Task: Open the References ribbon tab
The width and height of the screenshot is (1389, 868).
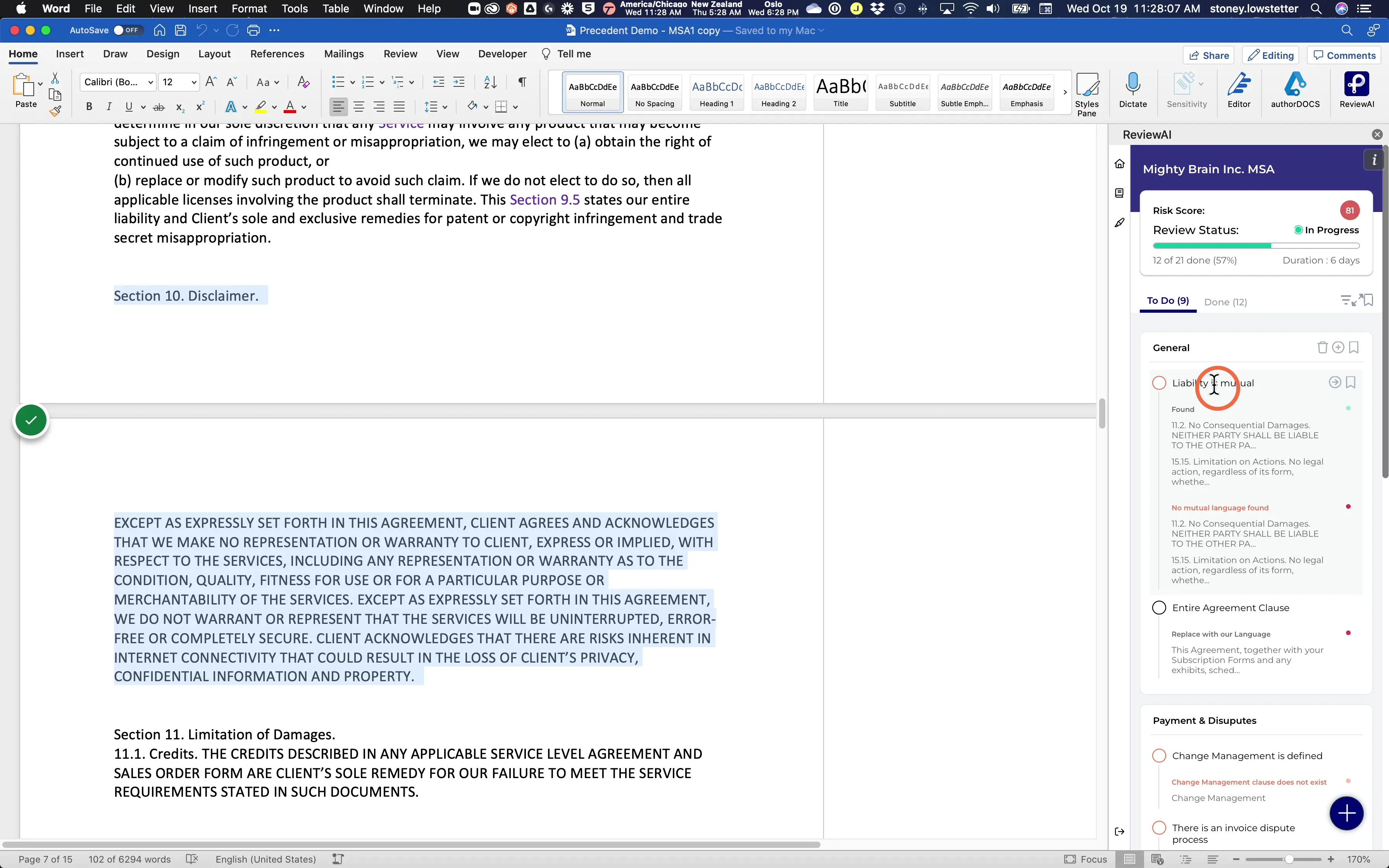Action: (x=277, y=54)
